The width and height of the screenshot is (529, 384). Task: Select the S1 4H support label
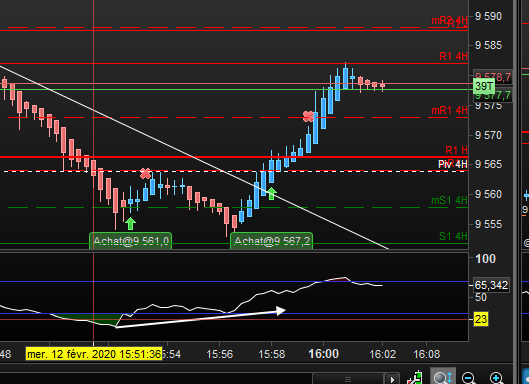[453, 236]
